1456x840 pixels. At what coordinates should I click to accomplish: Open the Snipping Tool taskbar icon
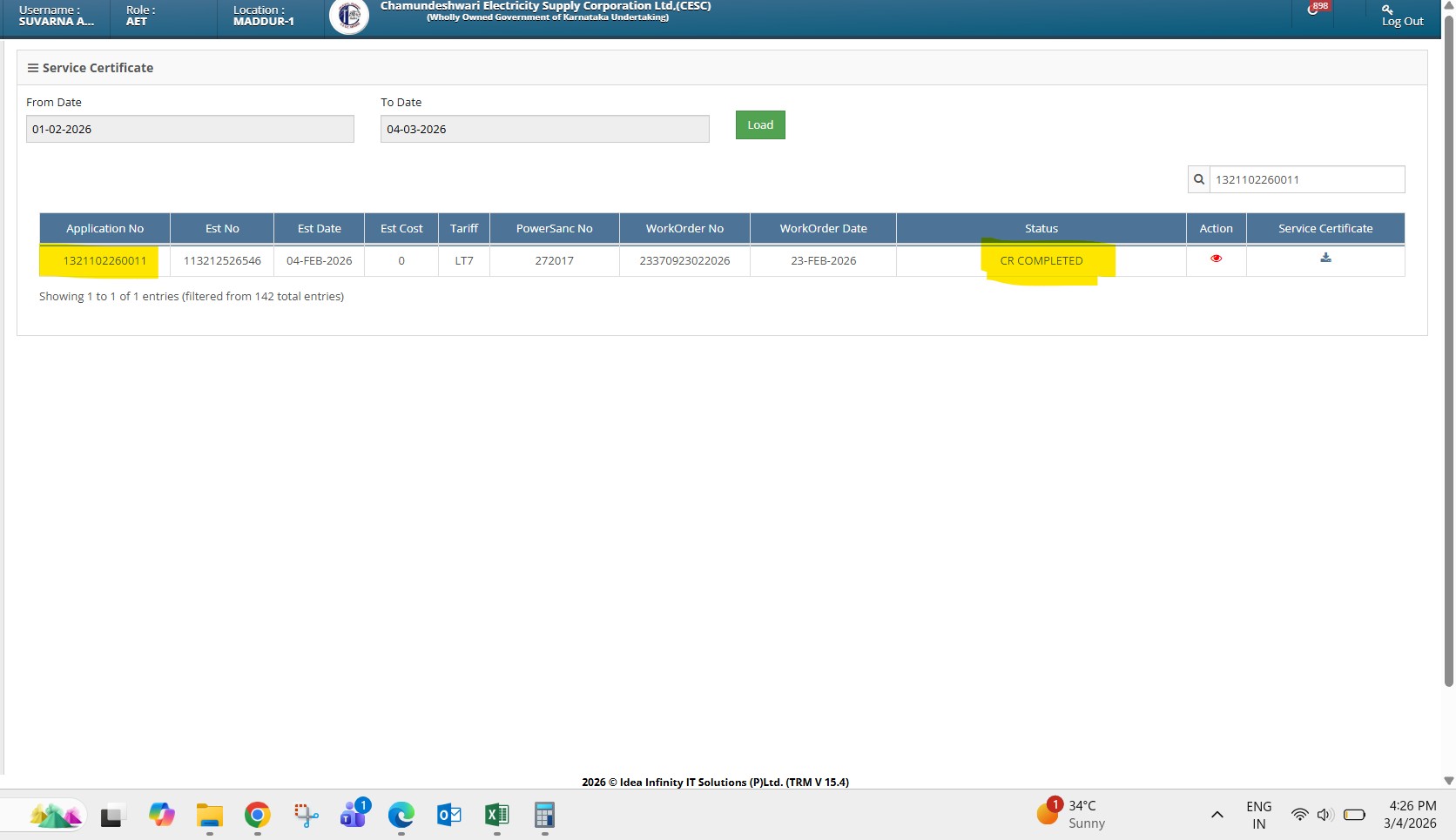[x=306, y=815]
